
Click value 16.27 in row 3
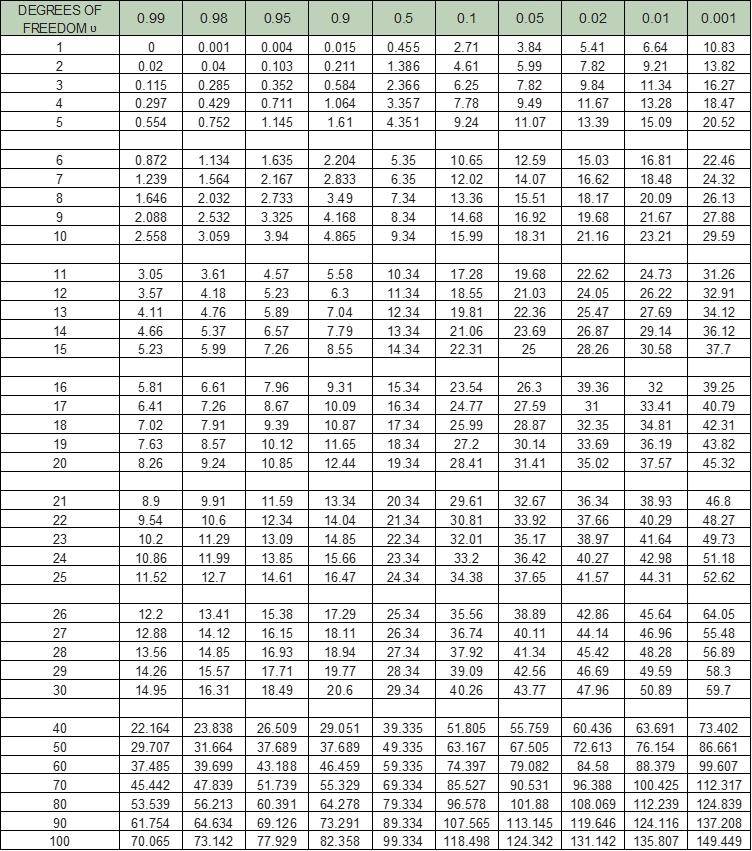(x=719, y=85)
